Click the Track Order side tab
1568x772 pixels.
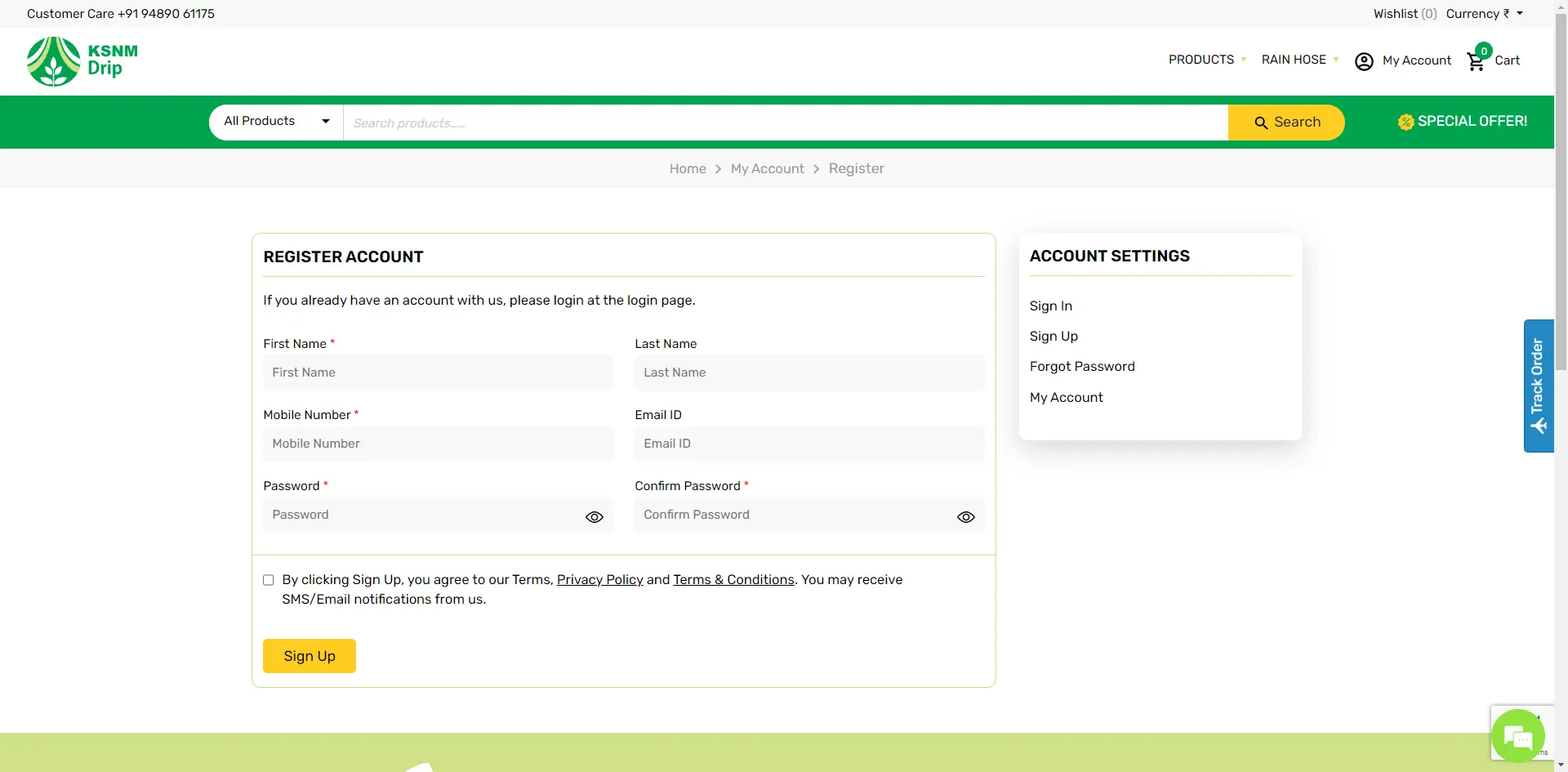click(1539, 386)
